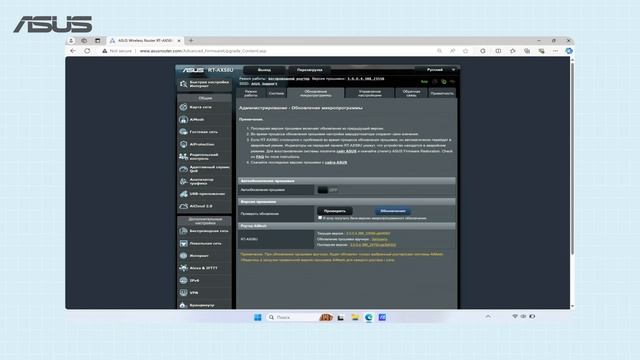Open the Adaptive QoS section

tap(204, 169)
